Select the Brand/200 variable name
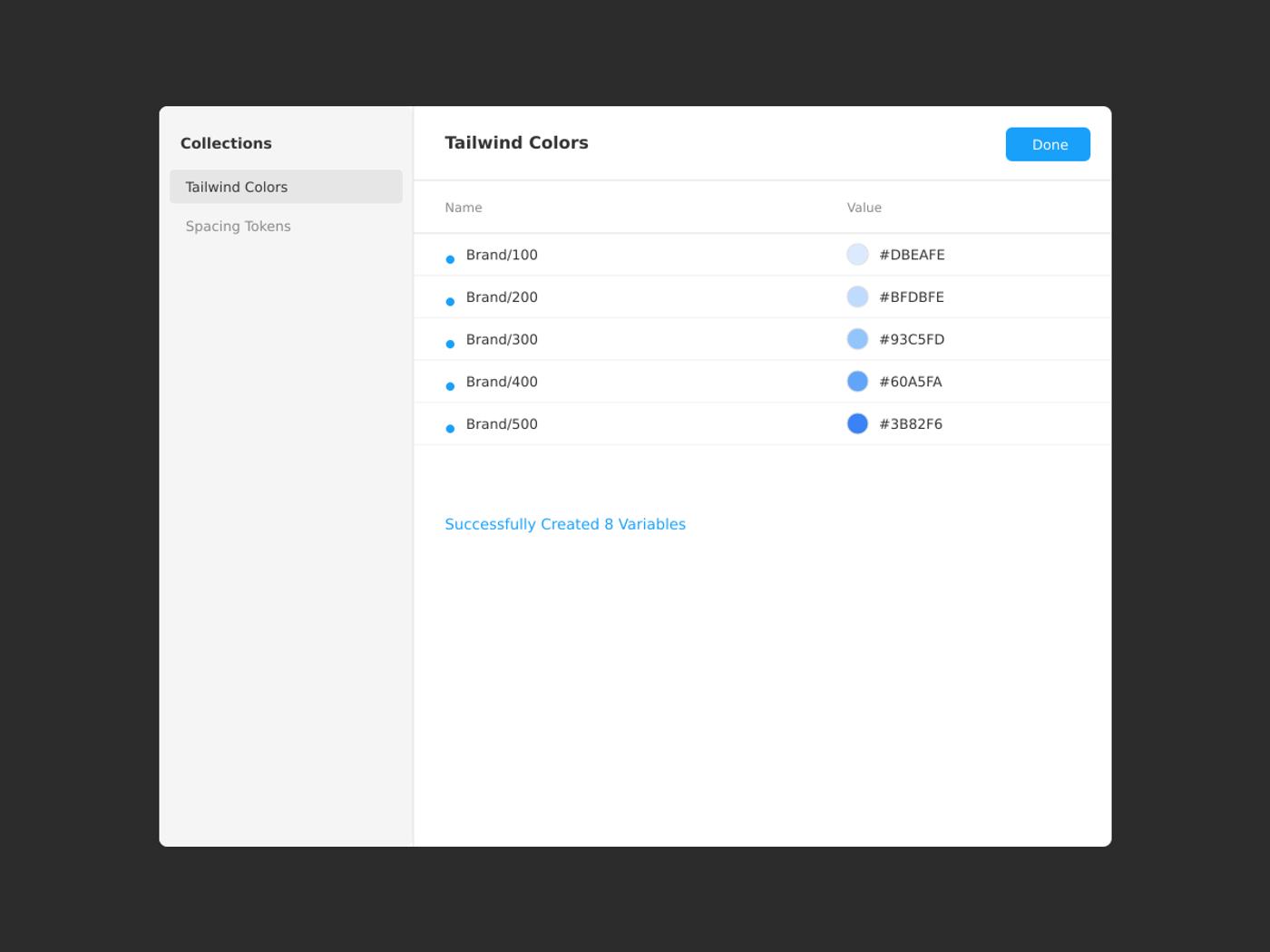Image resolution: width=1270 pixels, height=952 pixels. 502,297
